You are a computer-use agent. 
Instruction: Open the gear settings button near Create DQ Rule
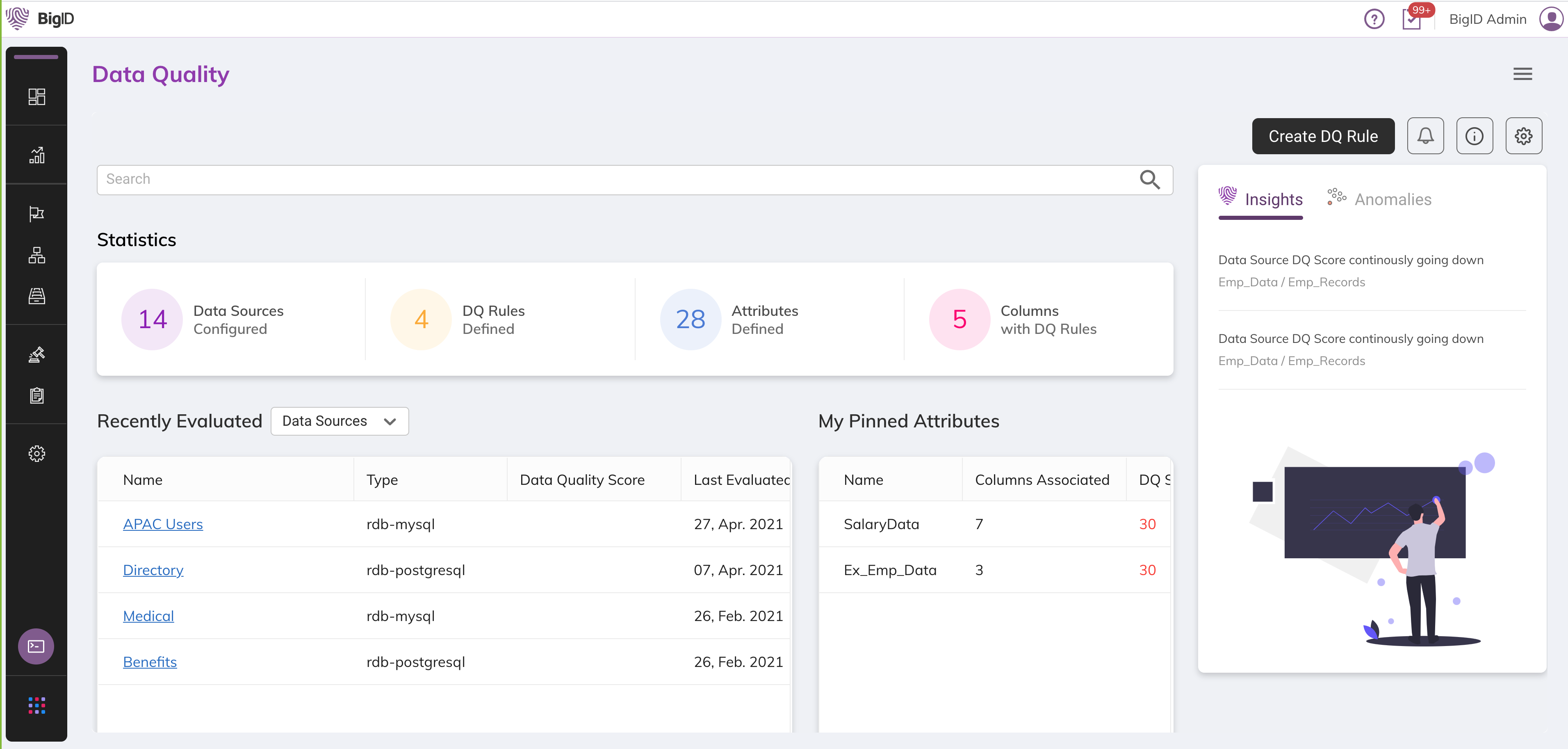click(x=1523, y=136)
